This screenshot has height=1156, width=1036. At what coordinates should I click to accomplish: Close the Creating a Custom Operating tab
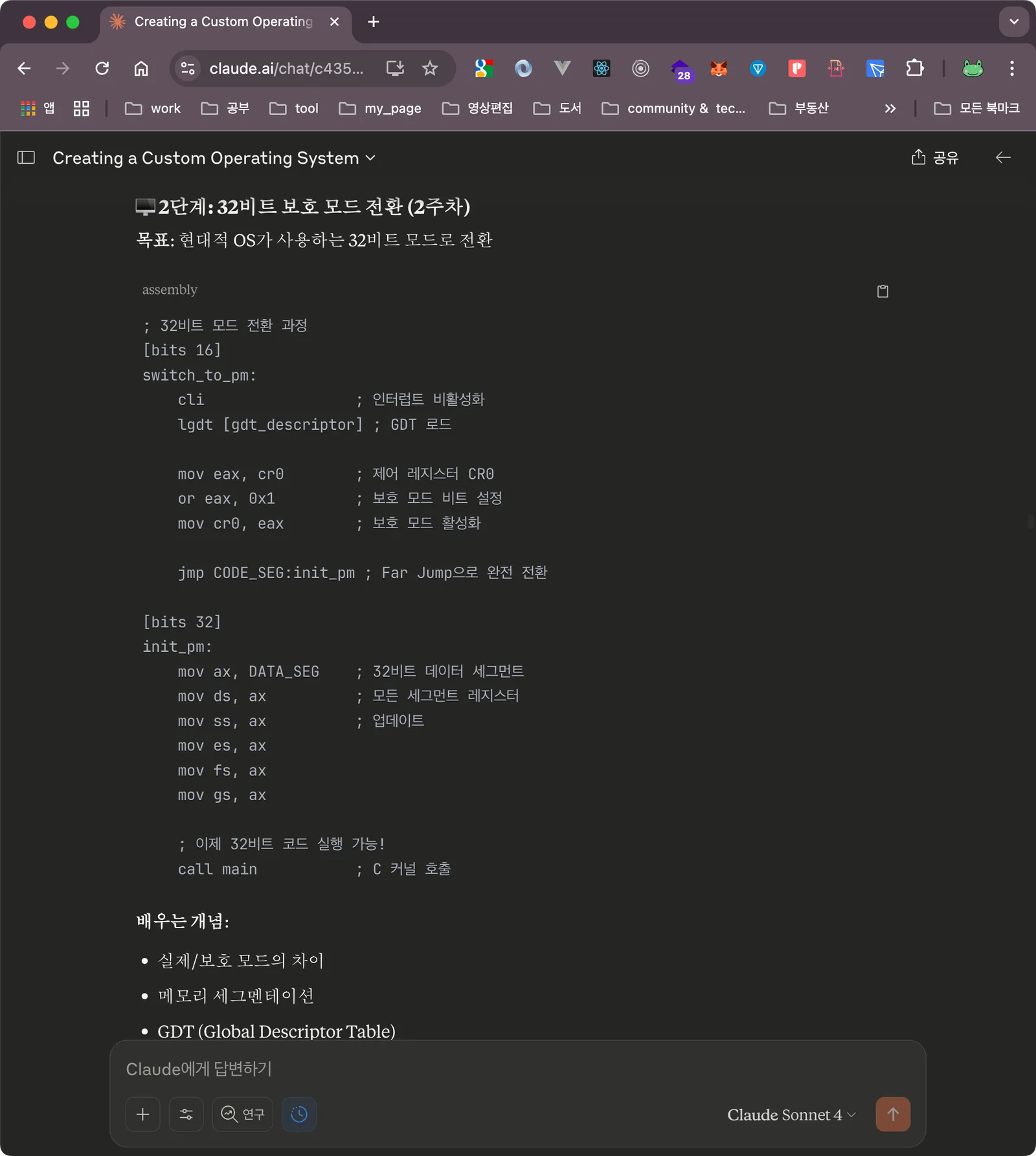[x=334, y=22]
